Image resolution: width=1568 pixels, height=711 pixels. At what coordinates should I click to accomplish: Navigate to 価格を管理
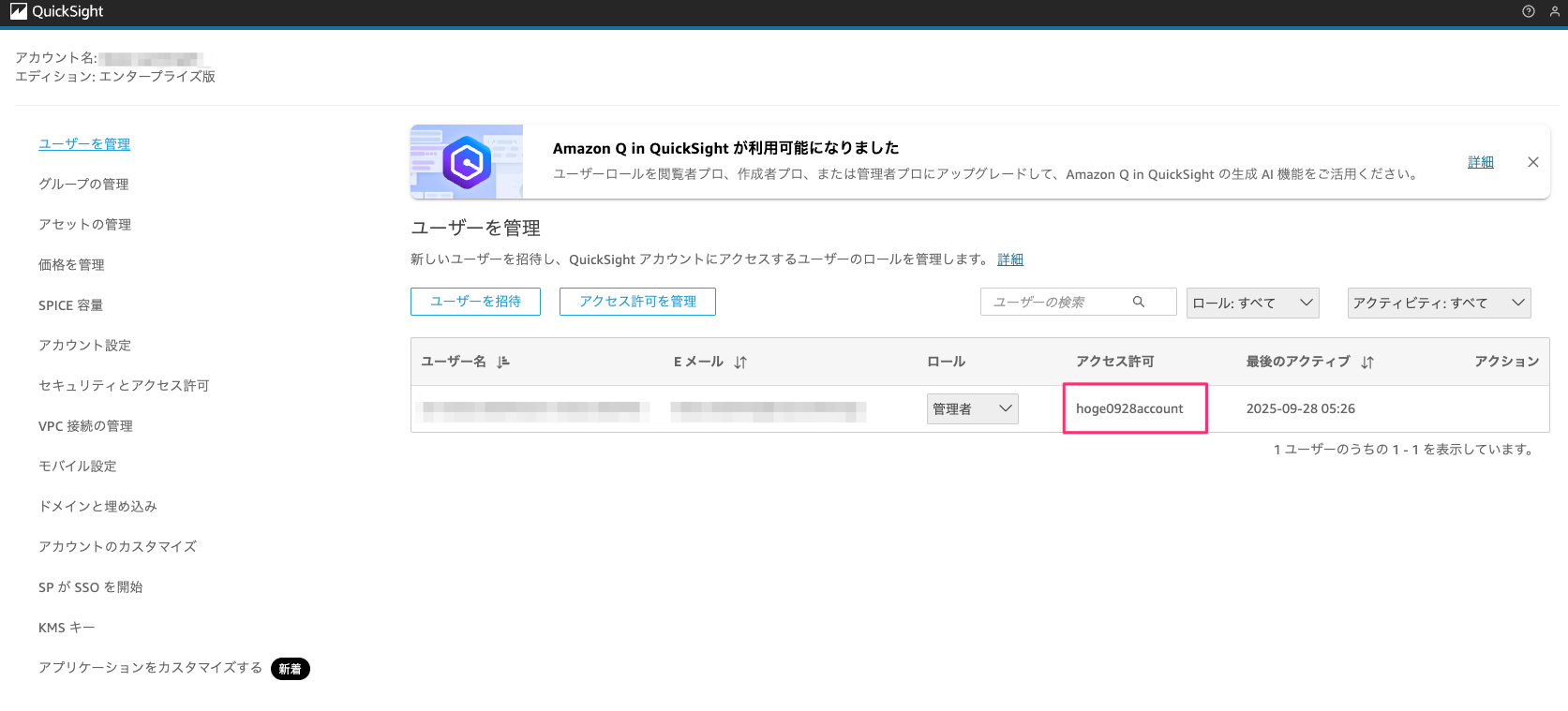pyautogui.click(x=71, y=265)
